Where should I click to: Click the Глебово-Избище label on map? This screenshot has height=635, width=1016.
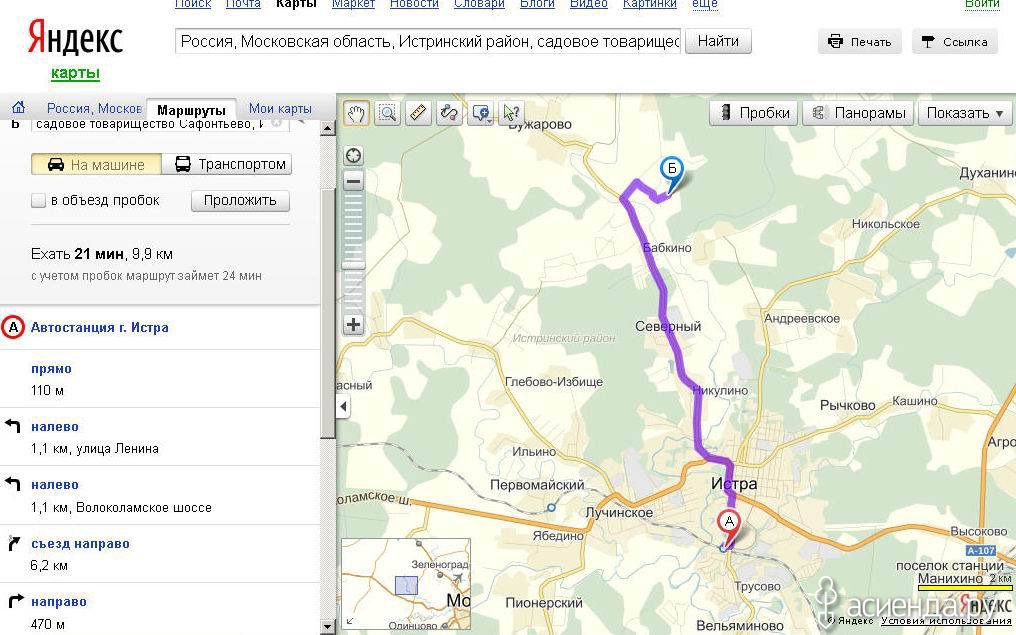(x=554, y=382)
